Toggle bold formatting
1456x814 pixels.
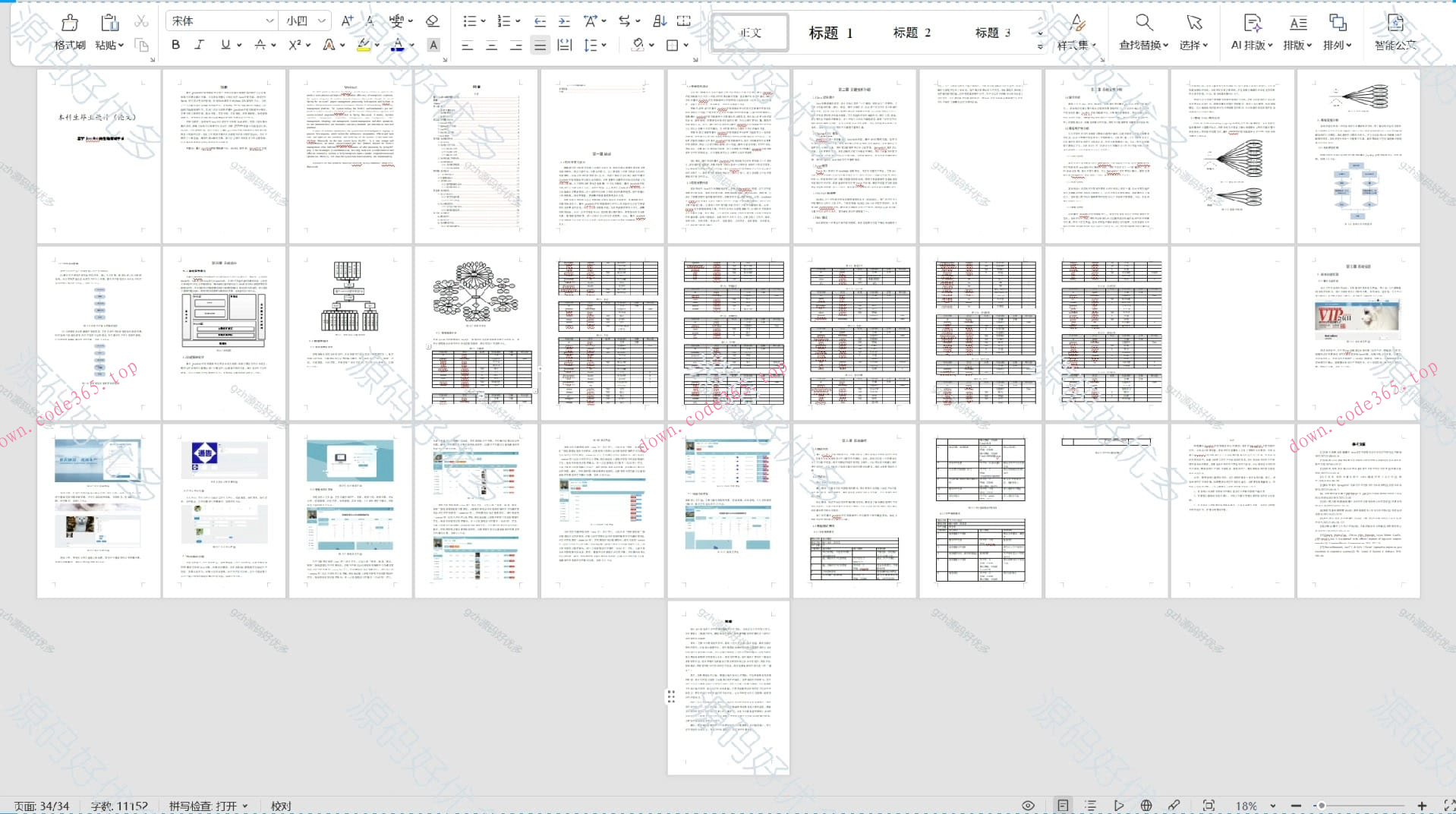pyautogui.click(x=175, y=46)
